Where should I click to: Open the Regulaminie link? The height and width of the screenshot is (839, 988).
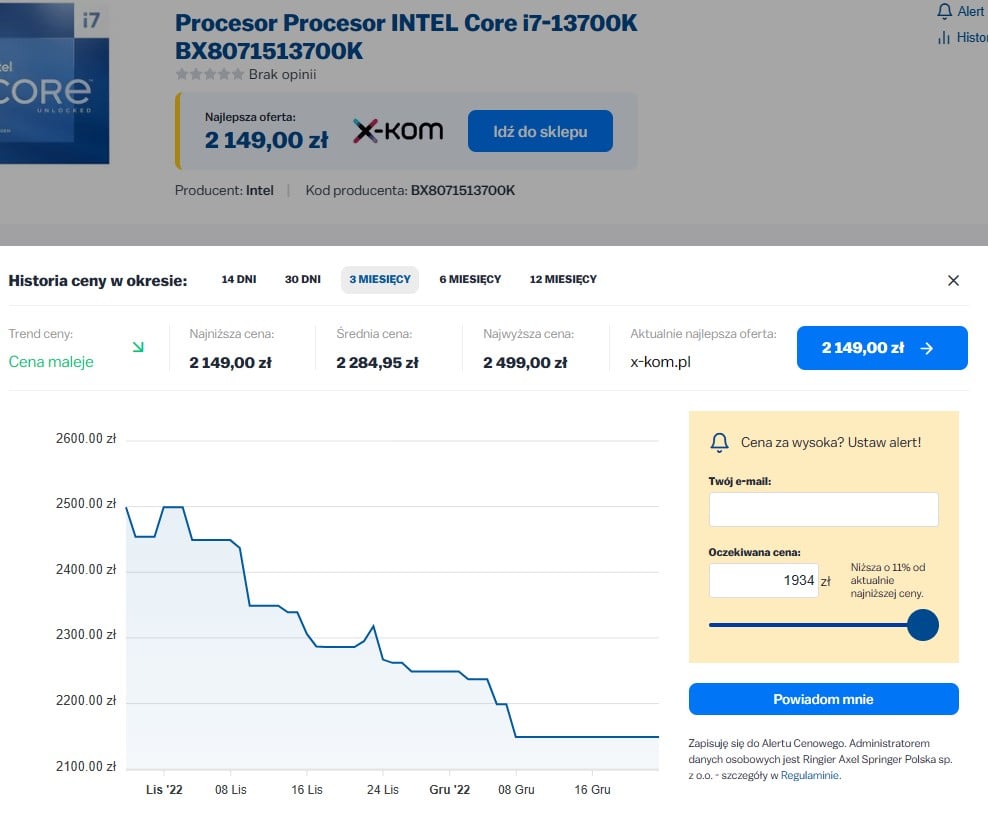tap(810, 775)
